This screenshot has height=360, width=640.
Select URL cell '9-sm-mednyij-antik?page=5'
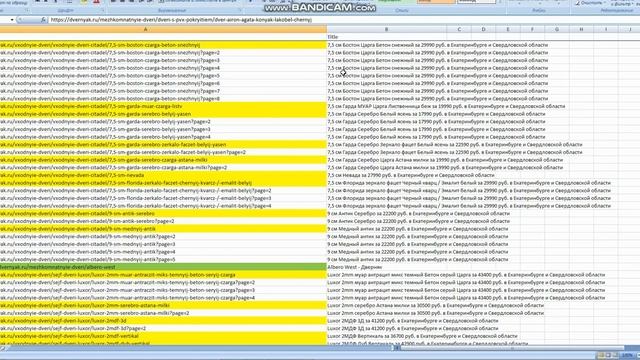coord(163,259)
